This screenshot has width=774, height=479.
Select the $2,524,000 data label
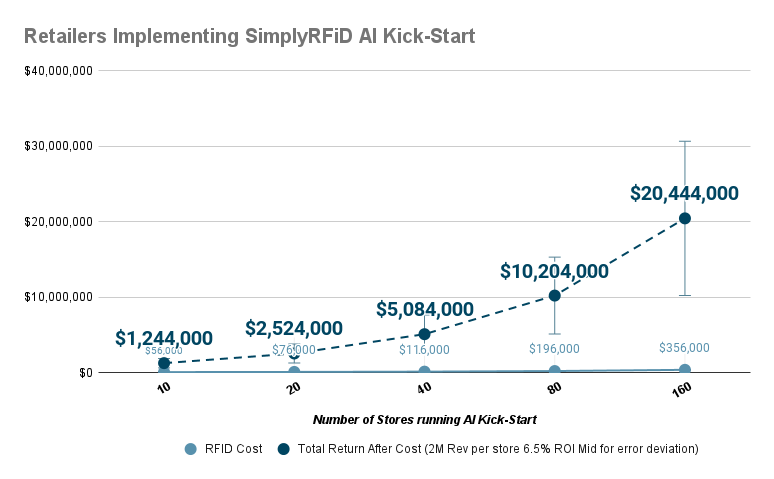294,329
